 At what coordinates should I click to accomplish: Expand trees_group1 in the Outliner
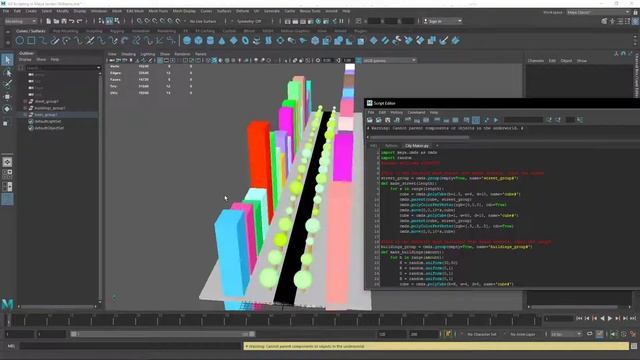point(25,115)
